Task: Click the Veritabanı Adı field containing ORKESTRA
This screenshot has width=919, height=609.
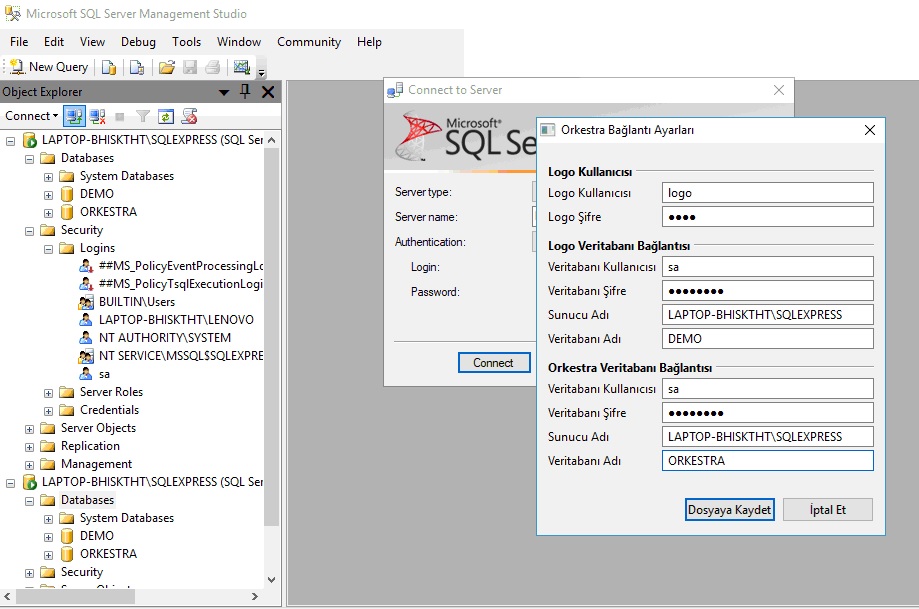Action: pyautogui.click(x=767, y=461)
